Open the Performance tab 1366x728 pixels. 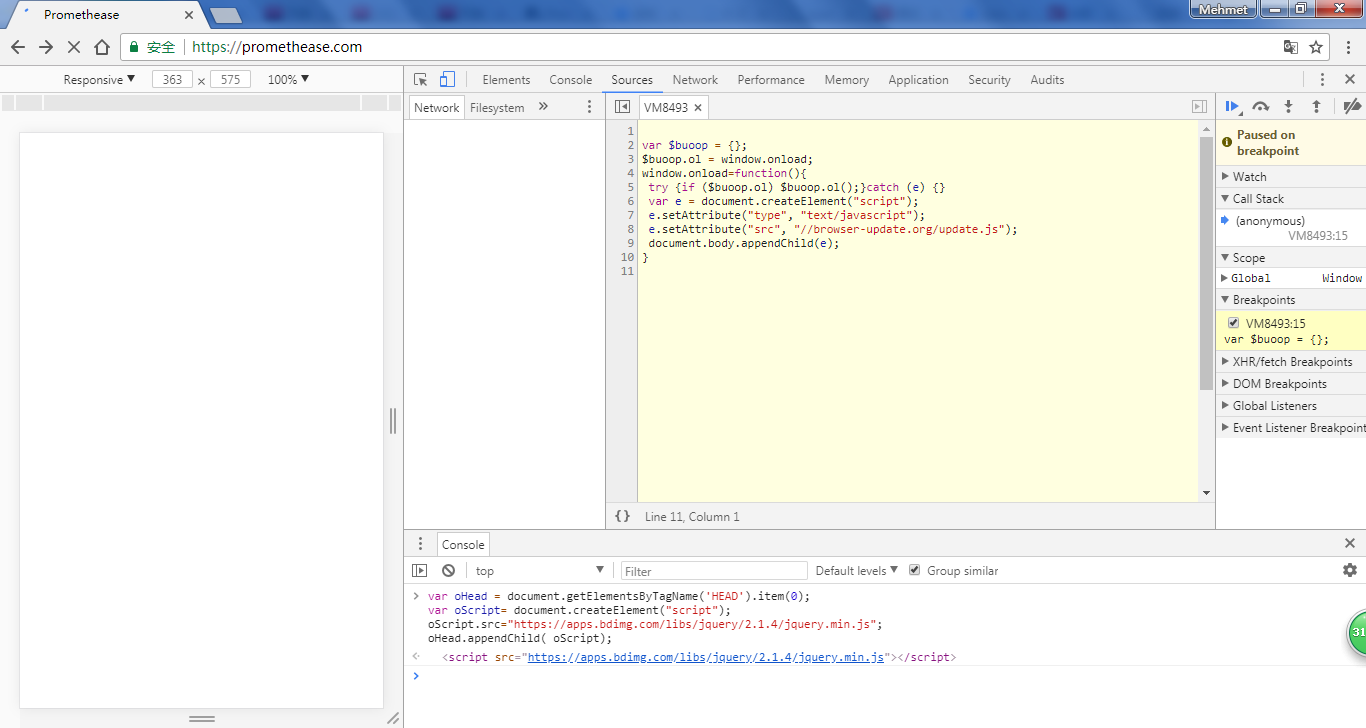(771, 80)
